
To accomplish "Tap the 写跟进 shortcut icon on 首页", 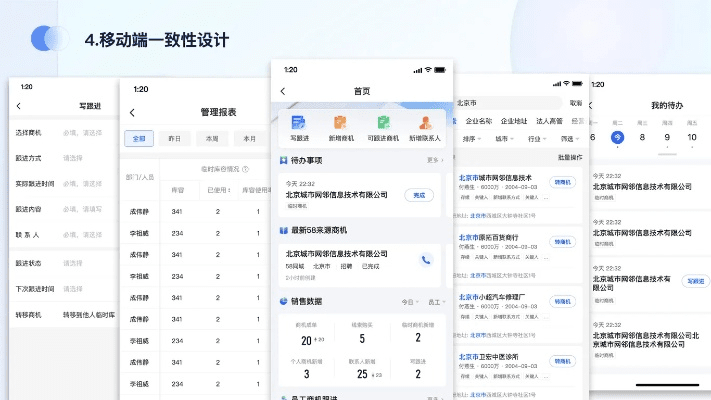I will pos(298,123).
